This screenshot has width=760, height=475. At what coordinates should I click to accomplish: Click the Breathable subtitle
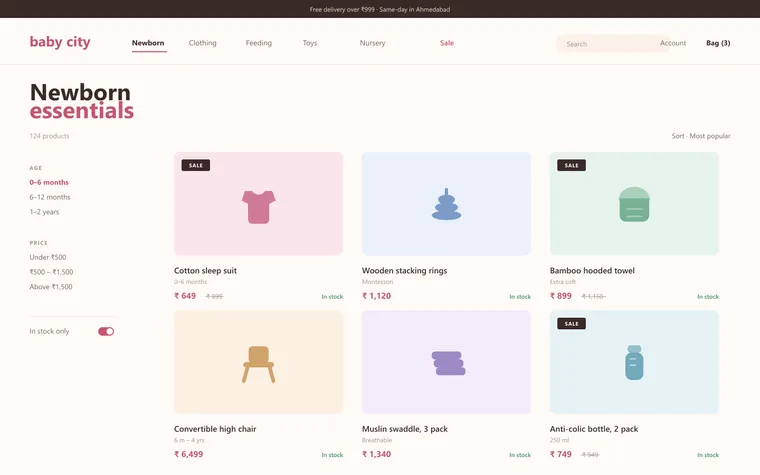(377, 440)
